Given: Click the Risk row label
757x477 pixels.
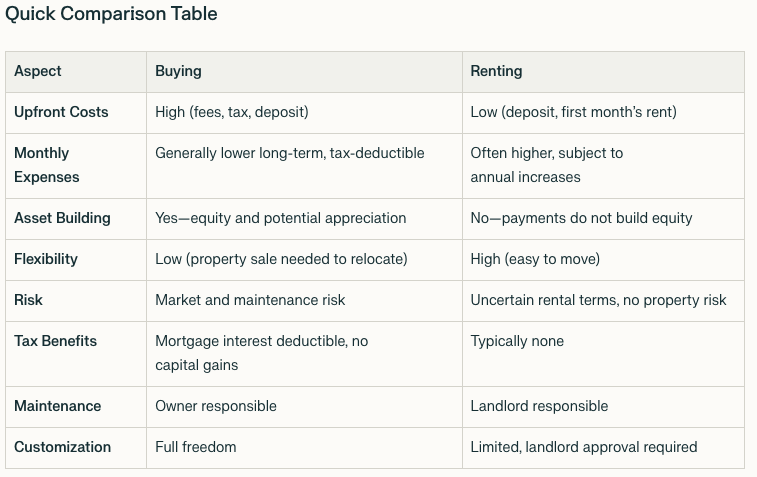Looking at the screenshot, I should point(28,300).
